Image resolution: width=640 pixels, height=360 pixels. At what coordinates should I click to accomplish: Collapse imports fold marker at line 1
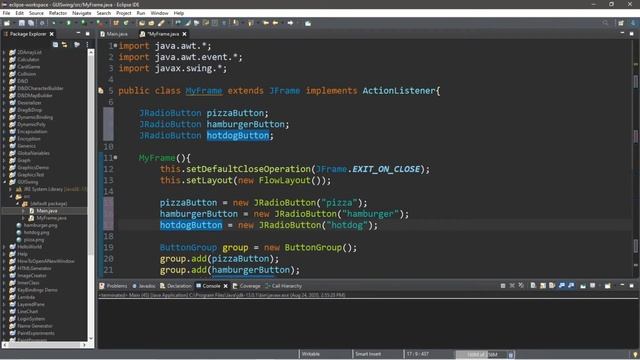coord(116,46)
